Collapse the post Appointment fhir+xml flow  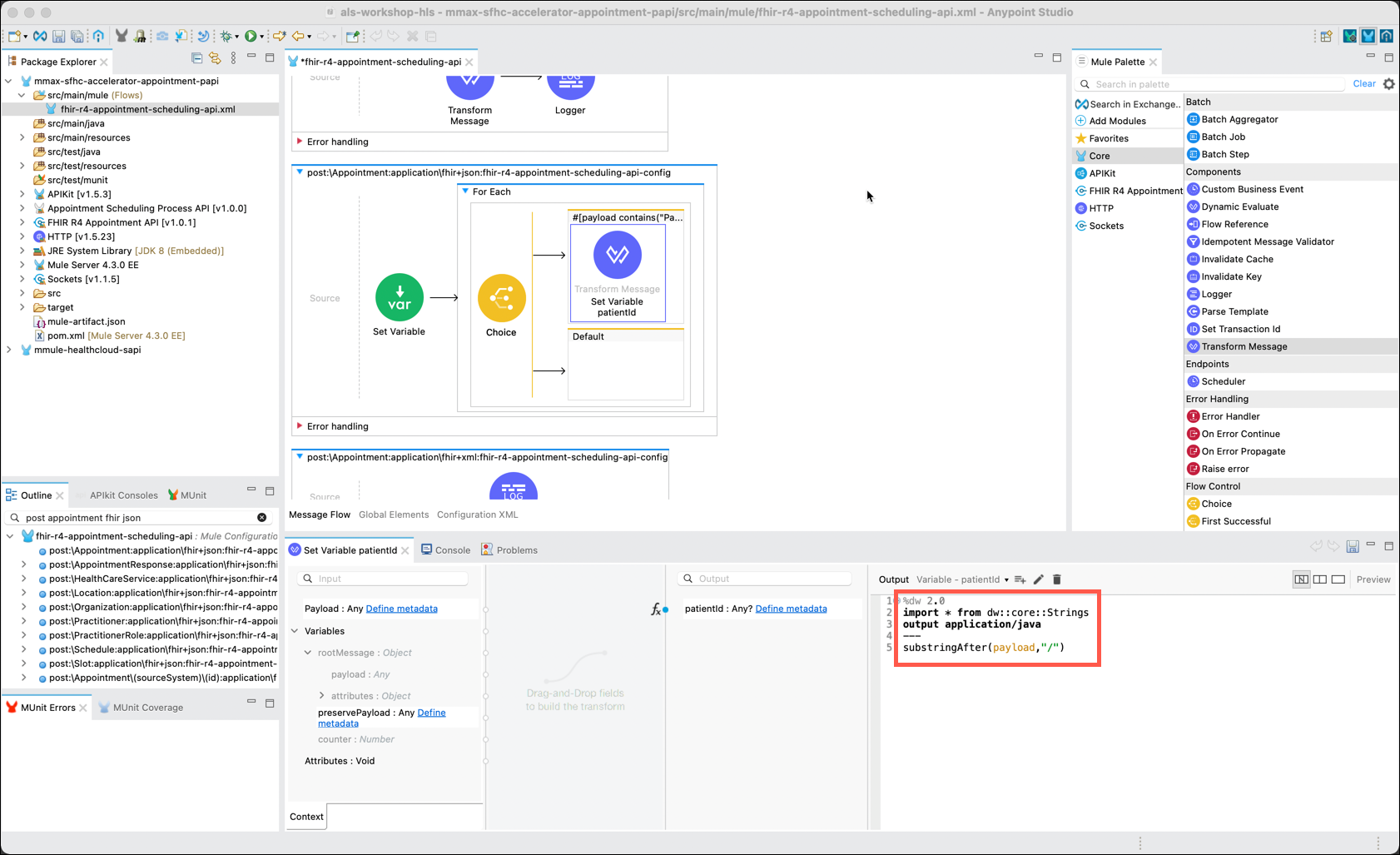coord(300,457)
